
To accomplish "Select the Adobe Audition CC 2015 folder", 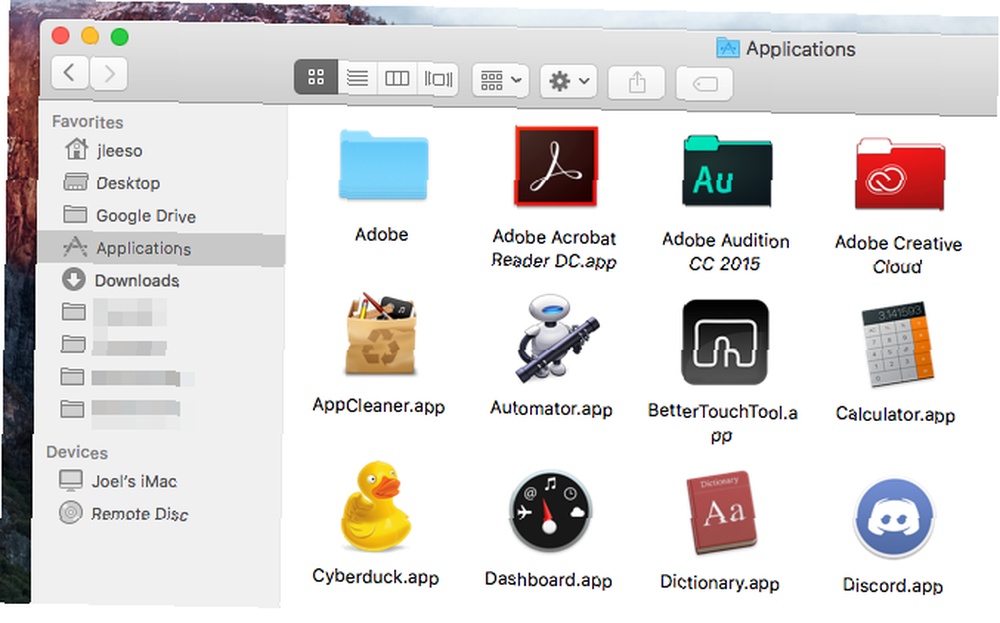I will (x=726, y=171).
